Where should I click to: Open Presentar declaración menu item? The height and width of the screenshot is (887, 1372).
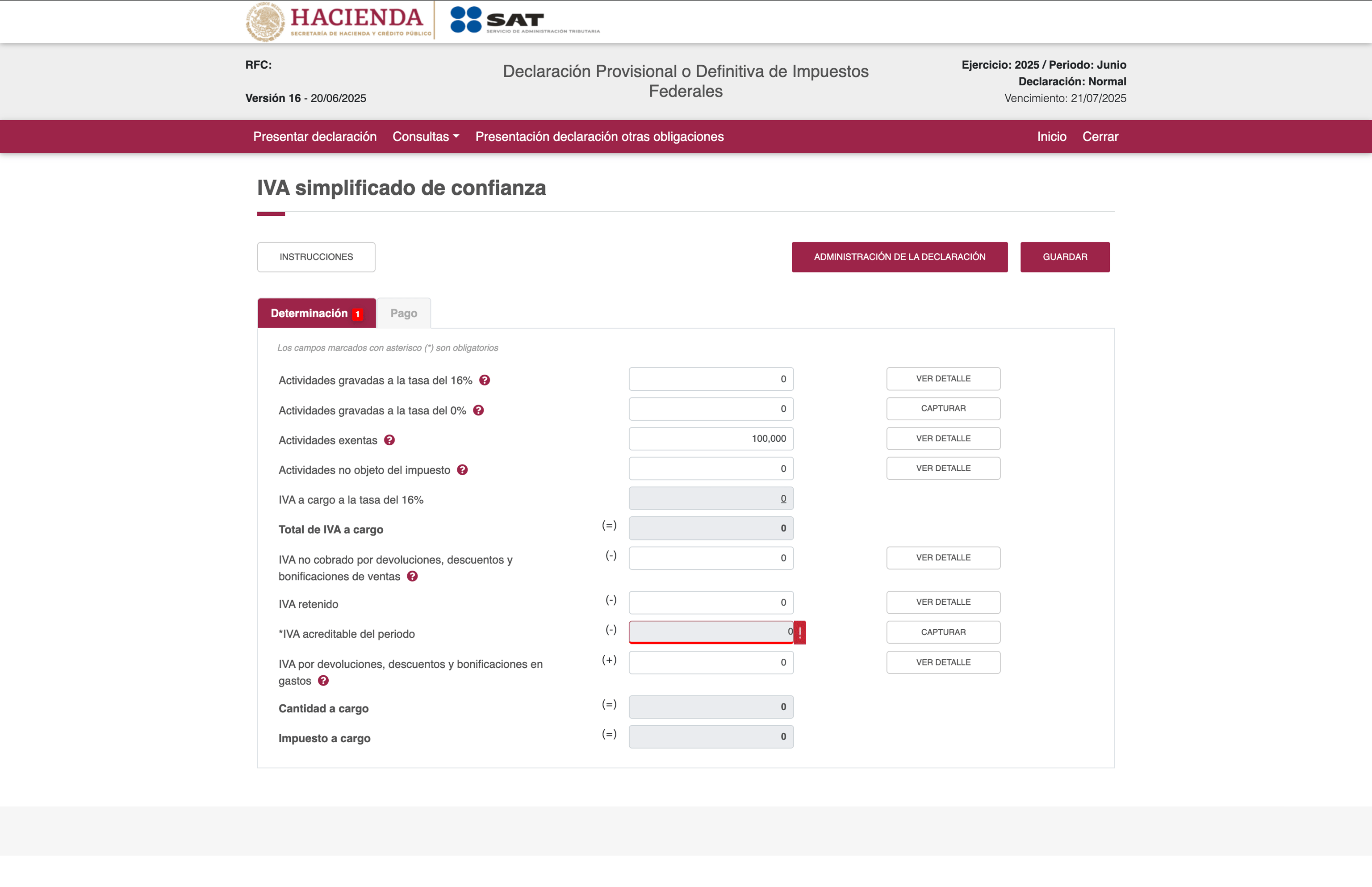point(314,137)
